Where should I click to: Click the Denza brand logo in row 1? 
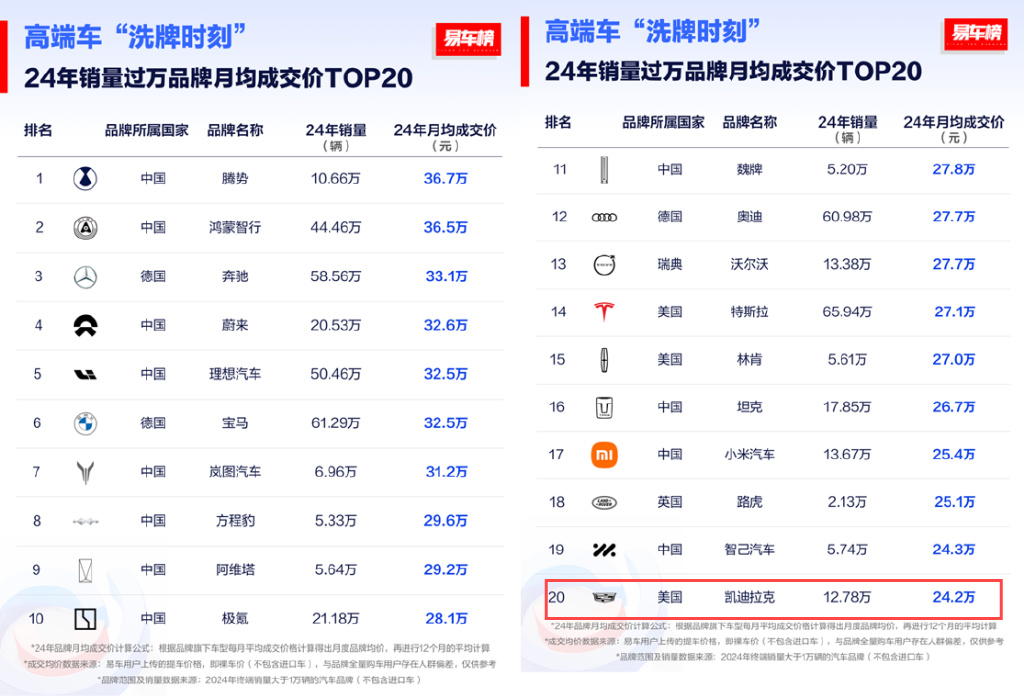tap(85, 178)
